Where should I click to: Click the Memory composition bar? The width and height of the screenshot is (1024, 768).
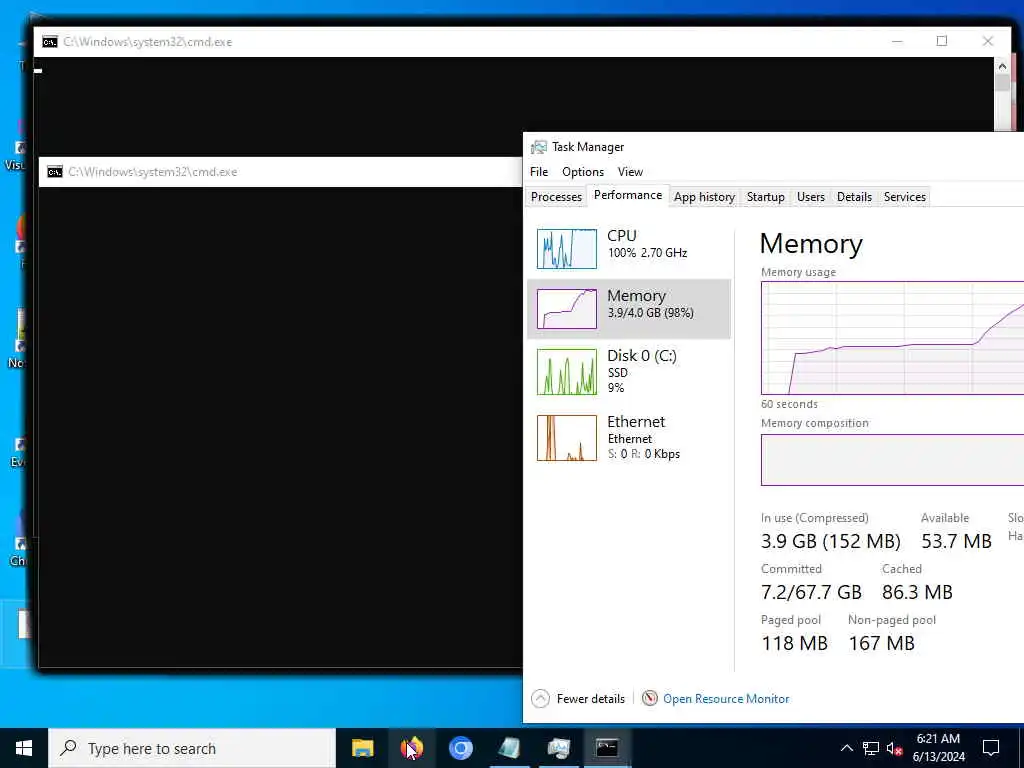click(x=892, y=460)
